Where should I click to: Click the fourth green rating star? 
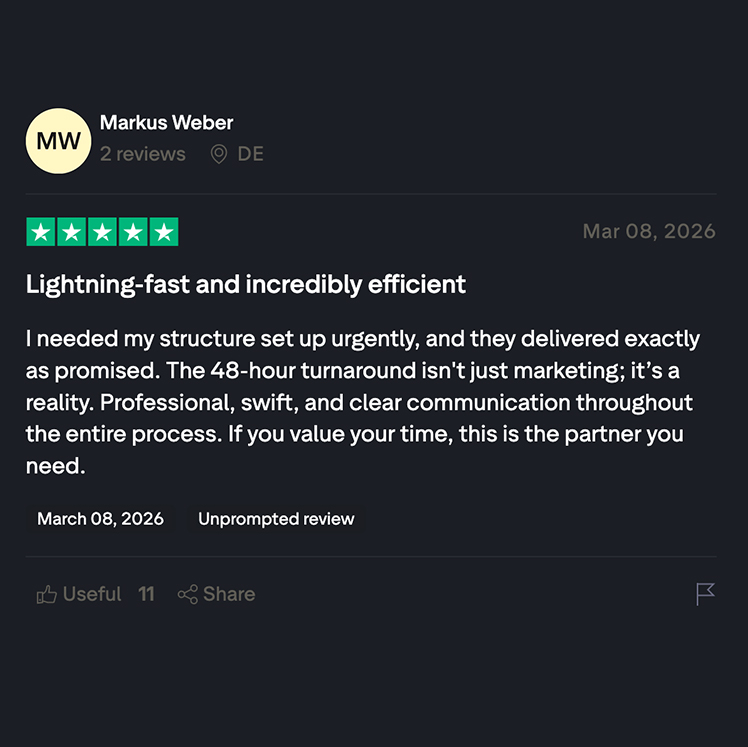point(132,232)
